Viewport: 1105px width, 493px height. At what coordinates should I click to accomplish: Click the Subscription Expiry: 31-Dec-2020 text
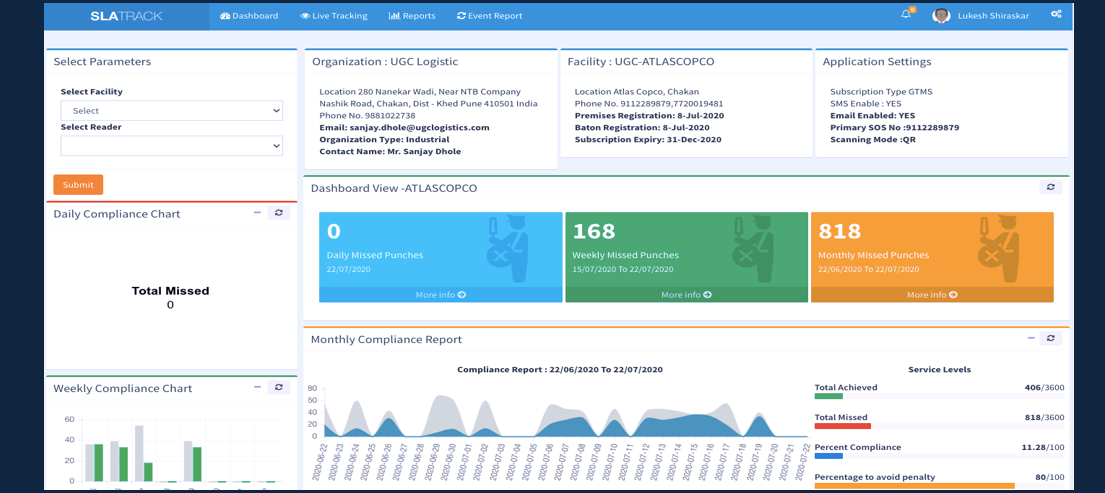pos(648,139)
